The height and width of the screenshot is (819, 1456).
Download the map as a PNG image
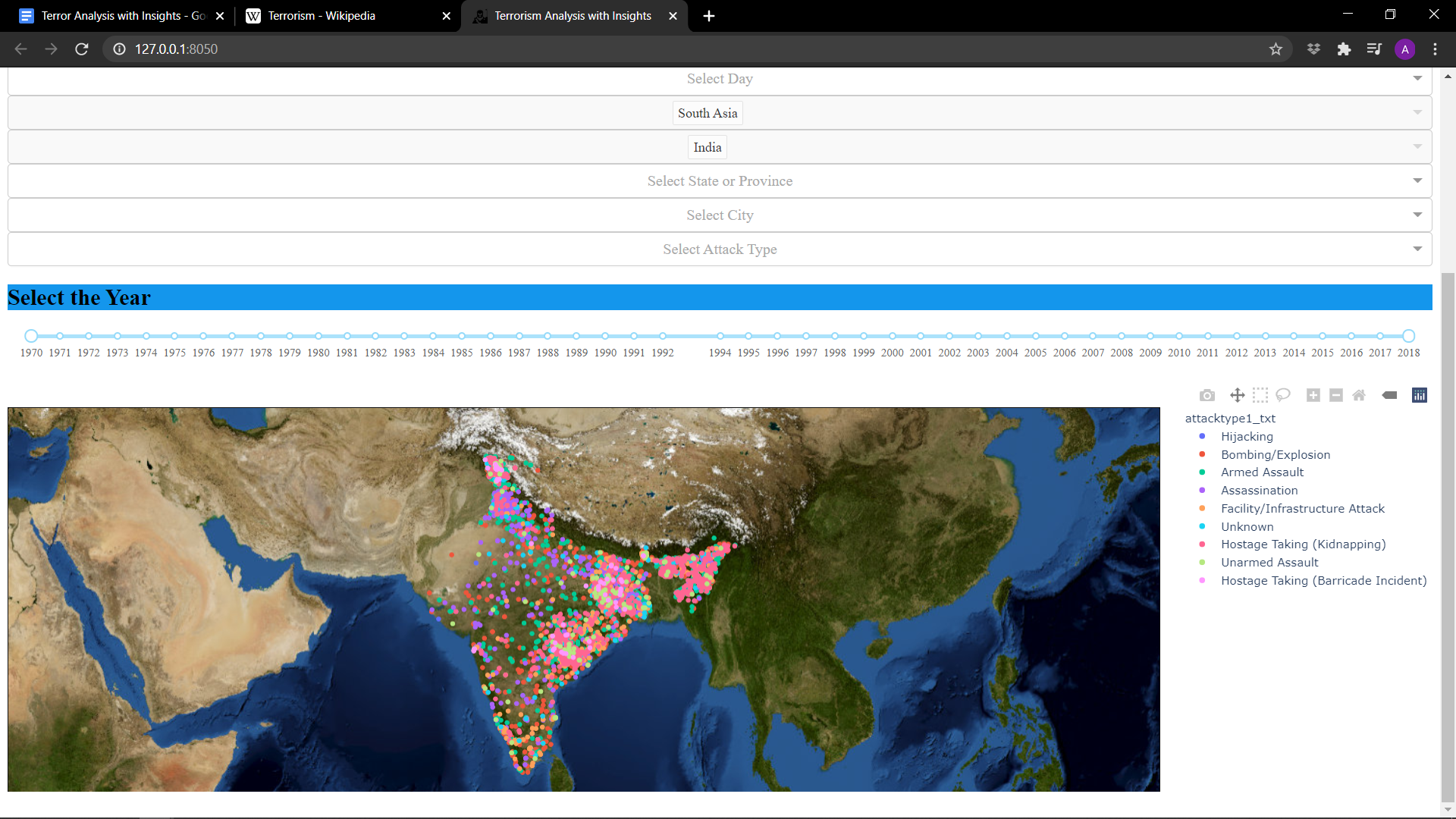coord(1207,395)
